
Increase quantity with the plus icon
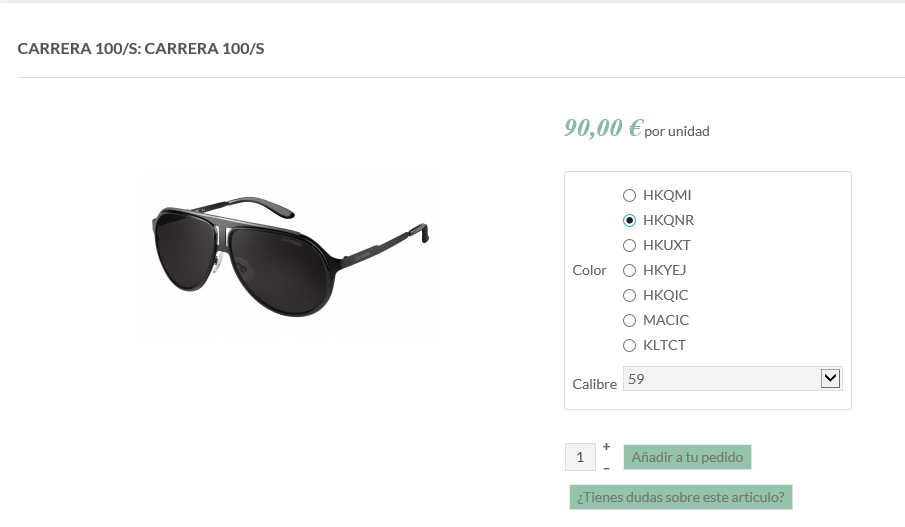click(607, 446)
